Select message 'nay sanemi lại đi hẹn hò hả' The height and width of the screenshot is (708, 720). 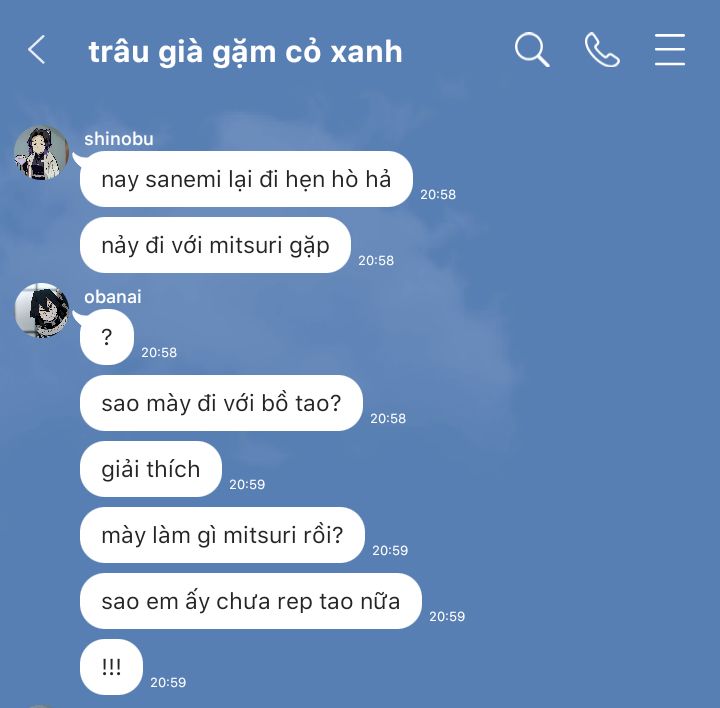point(246,179)
